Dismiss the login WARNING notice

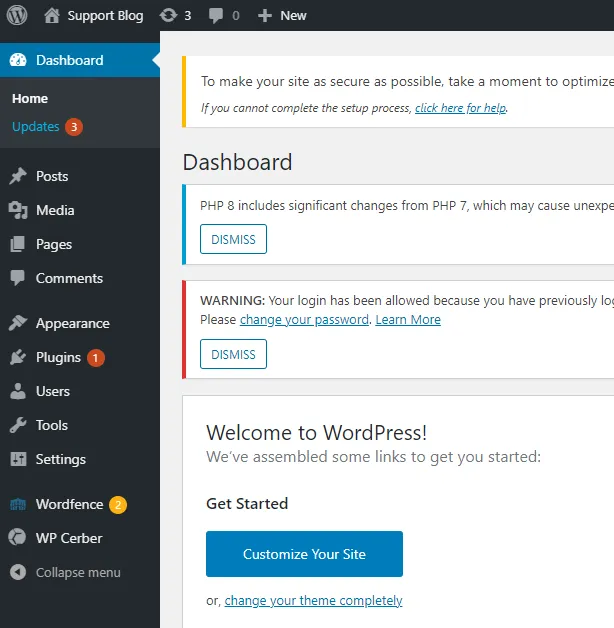[x=234, y=354]
